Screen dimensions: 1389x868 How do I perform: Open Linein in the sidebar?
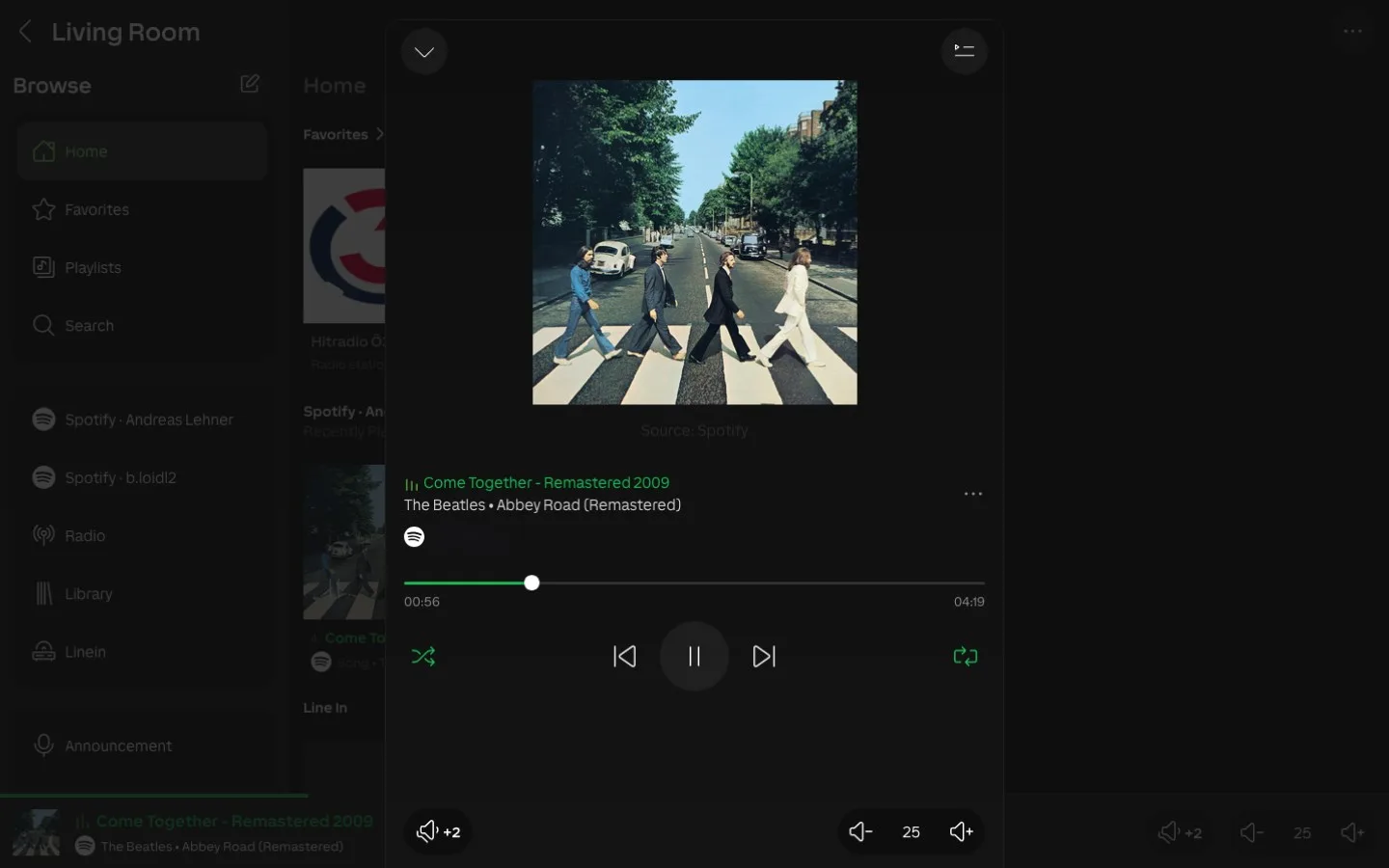pyautogui.click(x=142, y=652)
